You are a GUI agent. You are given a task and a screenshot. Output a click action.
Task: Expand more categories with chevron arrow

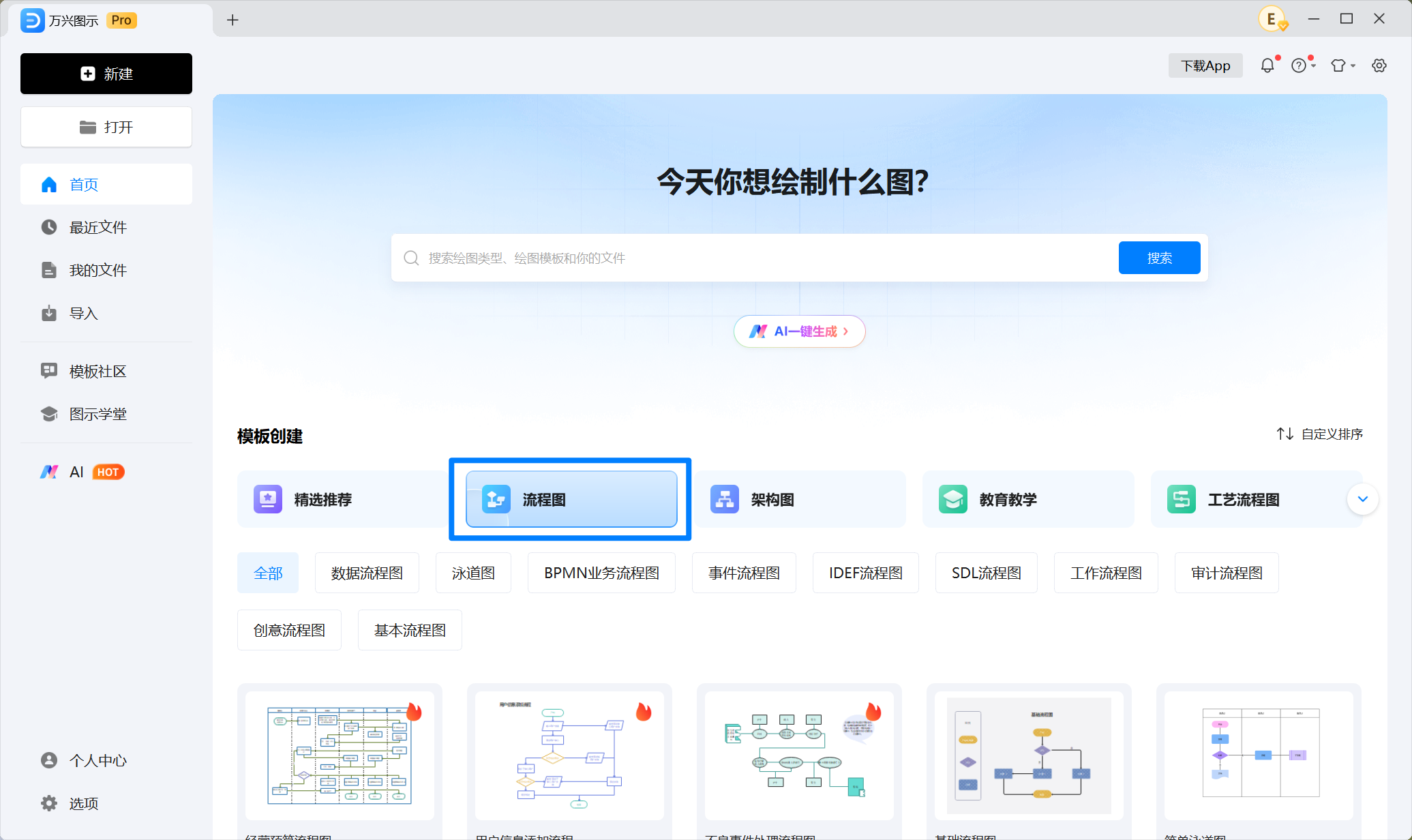click(1362, 499)
